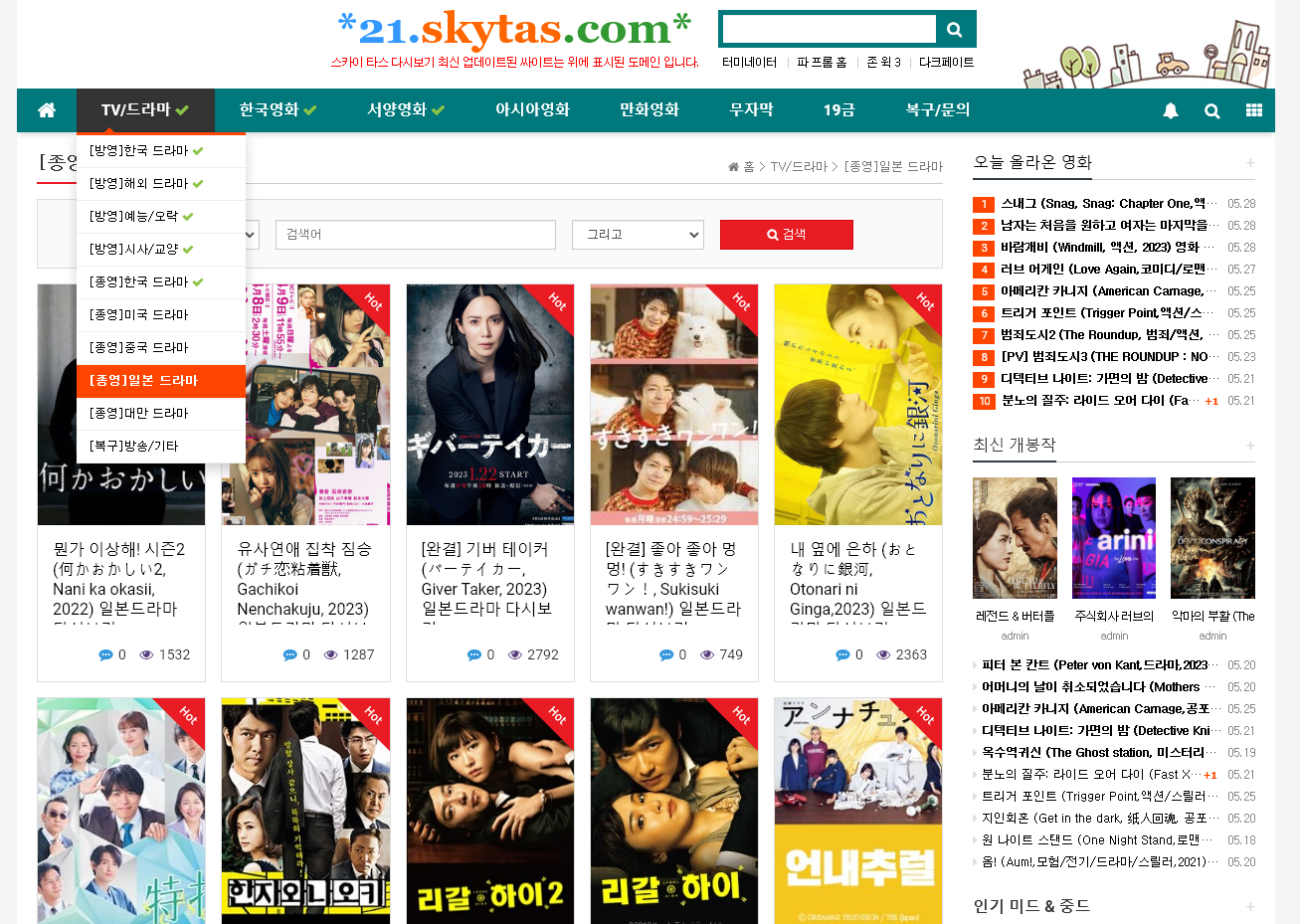Click the *21.skytas.com* site logo
Image resolution: width=1300 pixels, height=924 pixels.
tap(514, 29)
